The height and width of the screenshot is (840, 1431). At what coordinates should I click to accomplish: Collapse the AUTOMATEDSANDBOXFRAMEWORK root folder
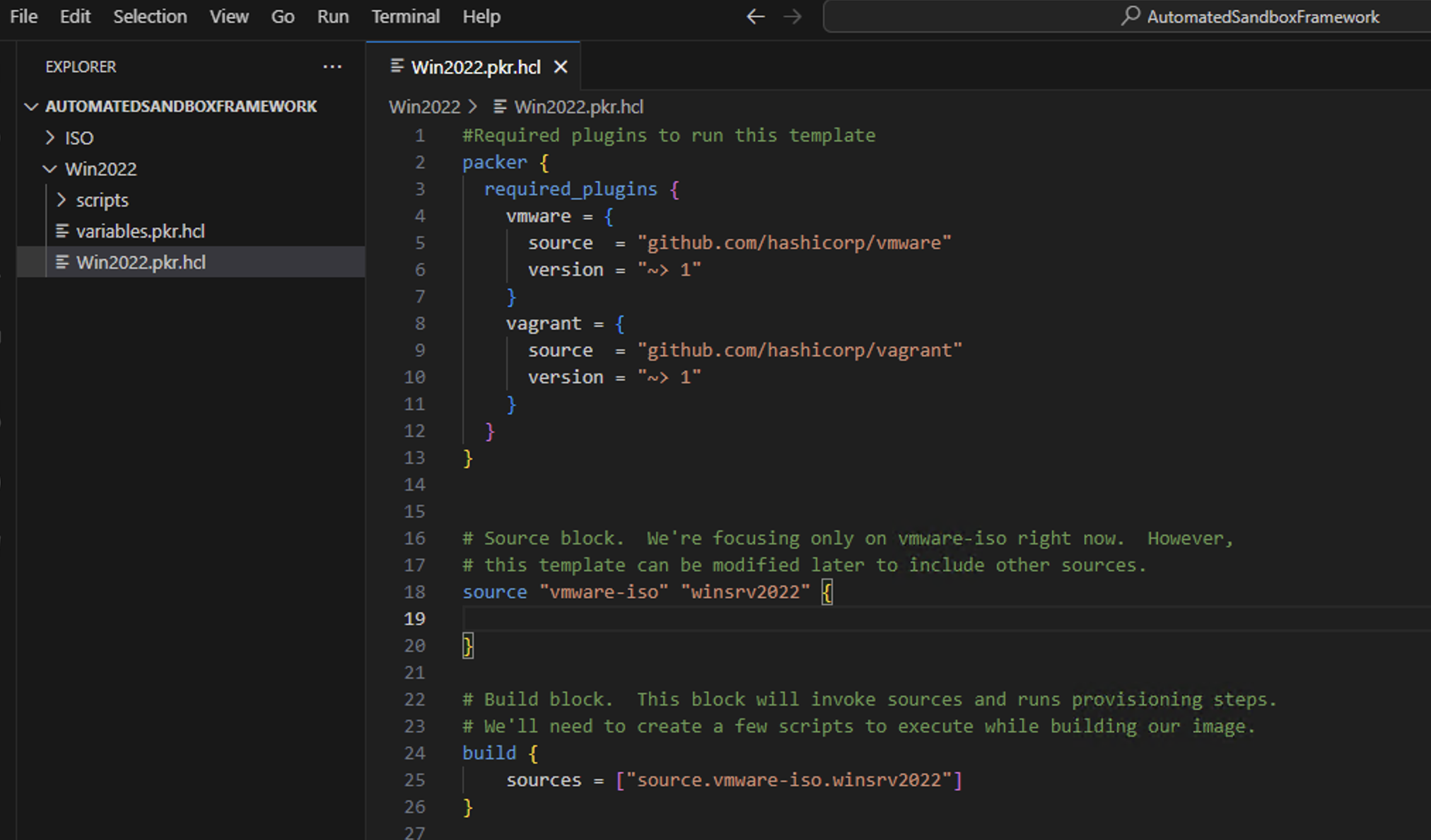pyautogui.click(x=31, y=107)
